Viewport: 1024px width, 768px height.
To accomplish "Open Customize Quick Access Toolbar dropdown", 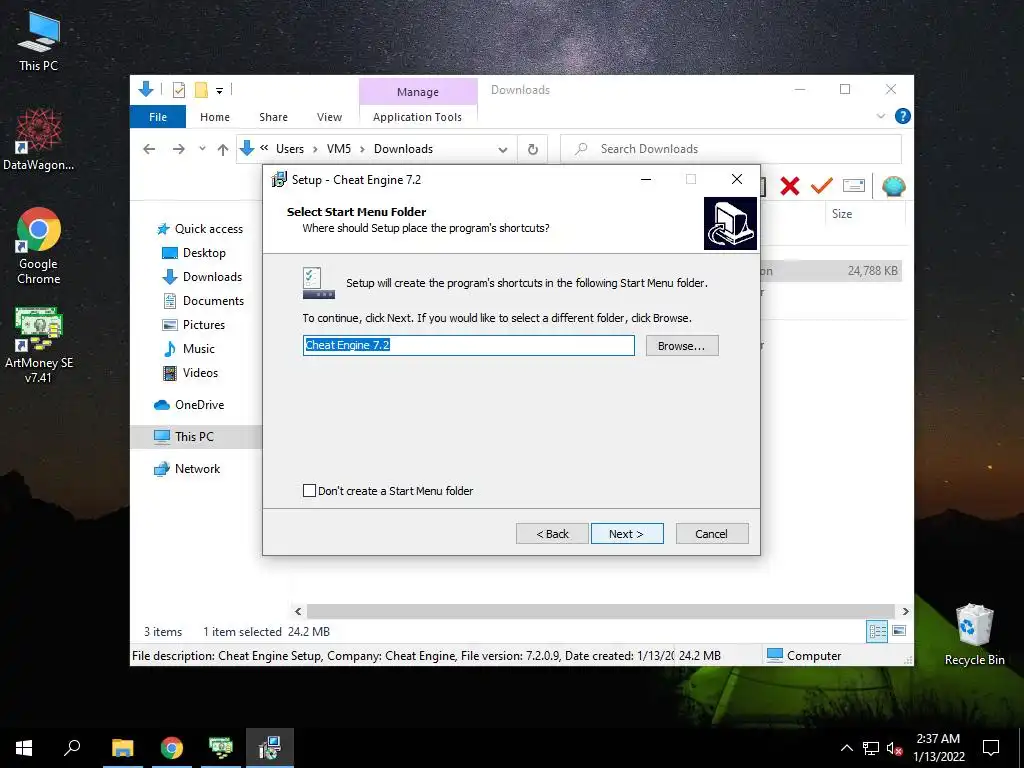I will [x=219, y=91].
